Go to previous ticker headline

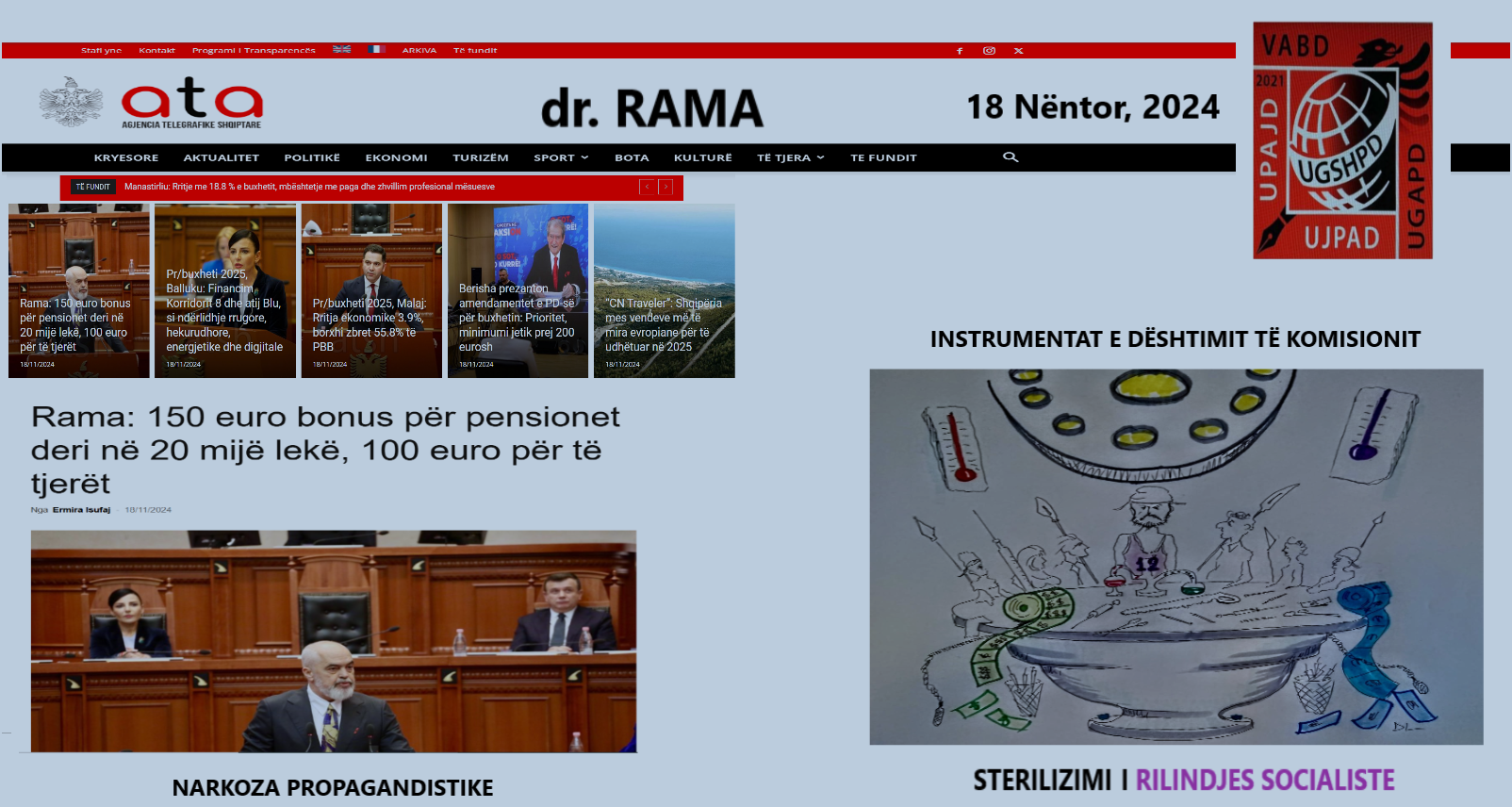[x=647, y=187]
